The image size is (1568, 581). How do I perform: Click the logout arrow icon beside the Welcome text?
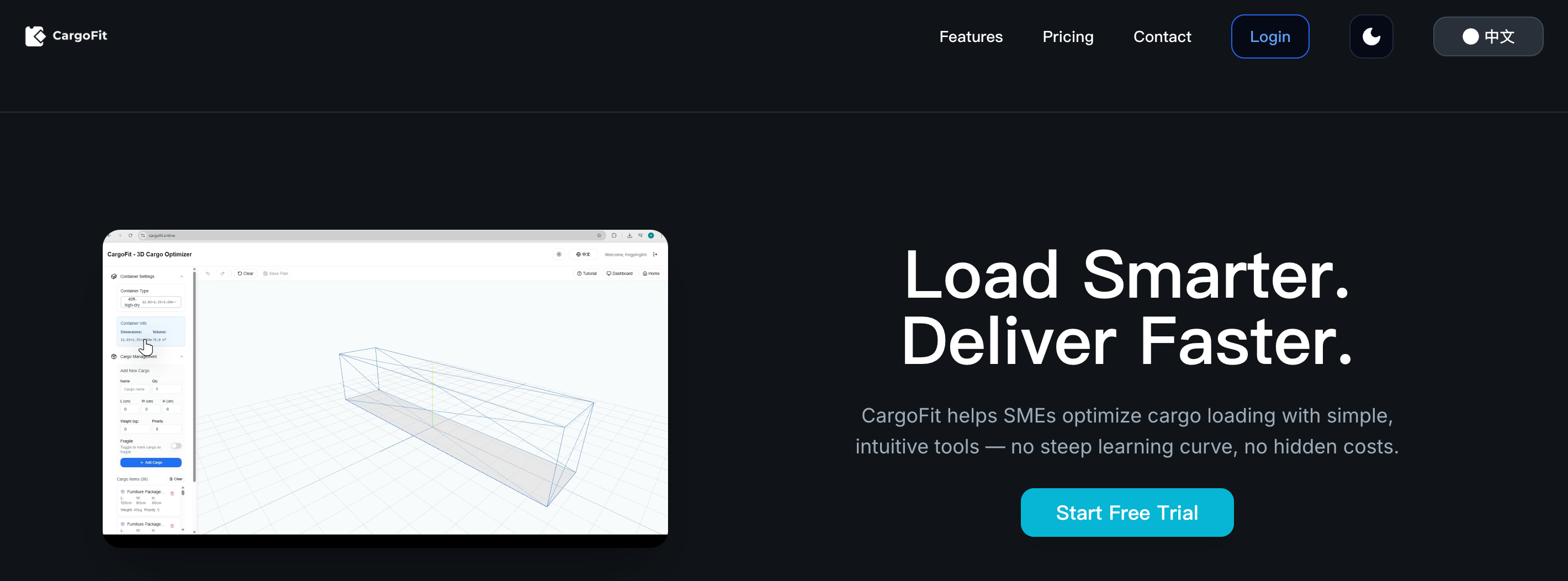pos(655,255)
